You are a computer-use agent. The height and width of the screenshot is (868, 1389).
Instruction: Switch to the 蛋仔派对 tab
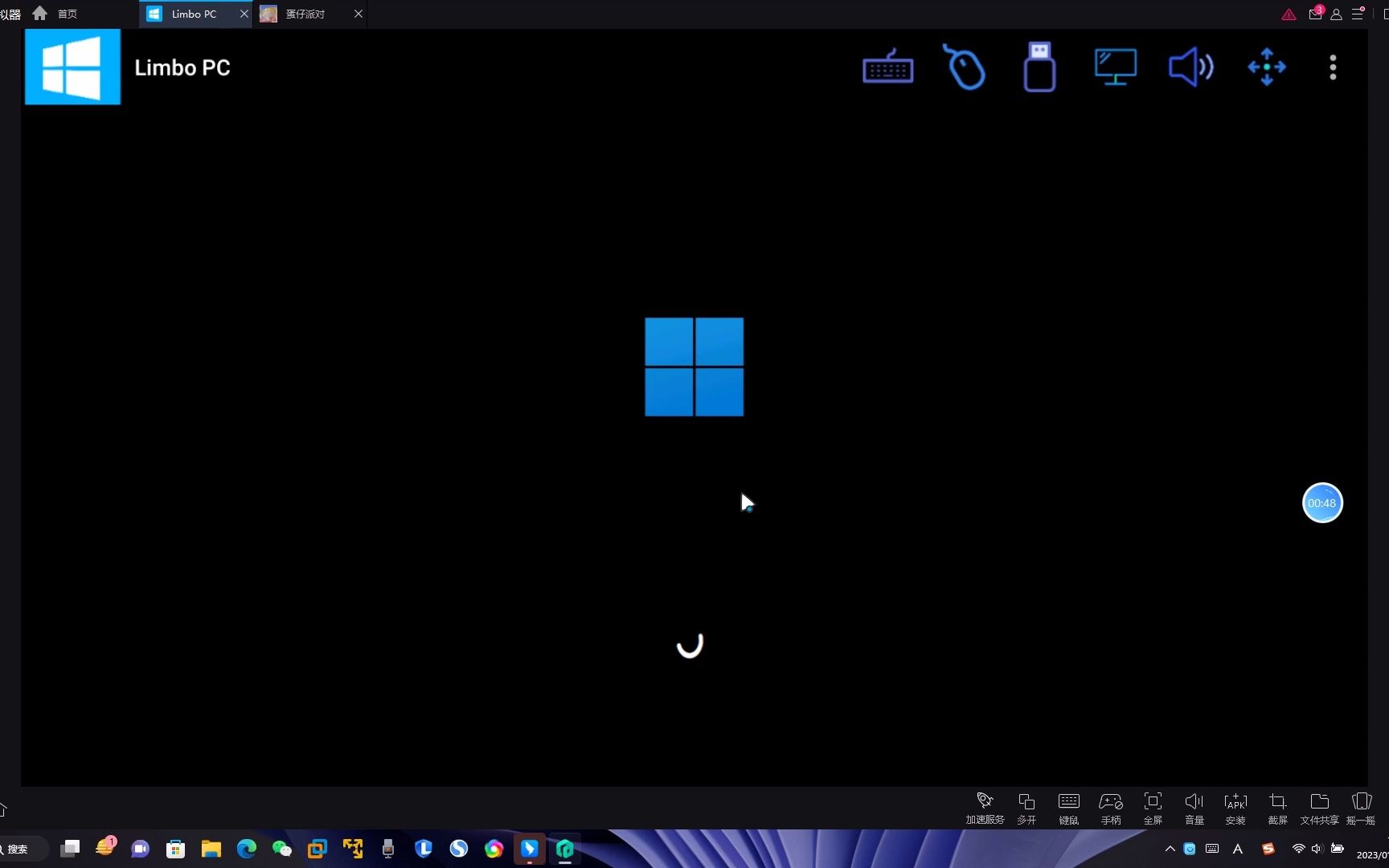(x=305, y=14)
